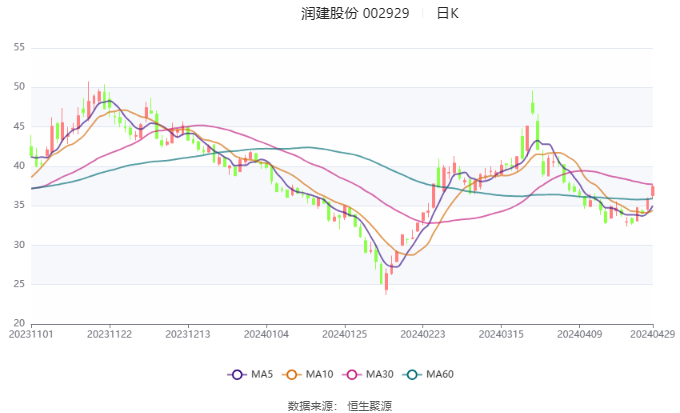Click the 20231101 date axis label
This screenshot has width=680, height=413.
[x=31, y=334]
